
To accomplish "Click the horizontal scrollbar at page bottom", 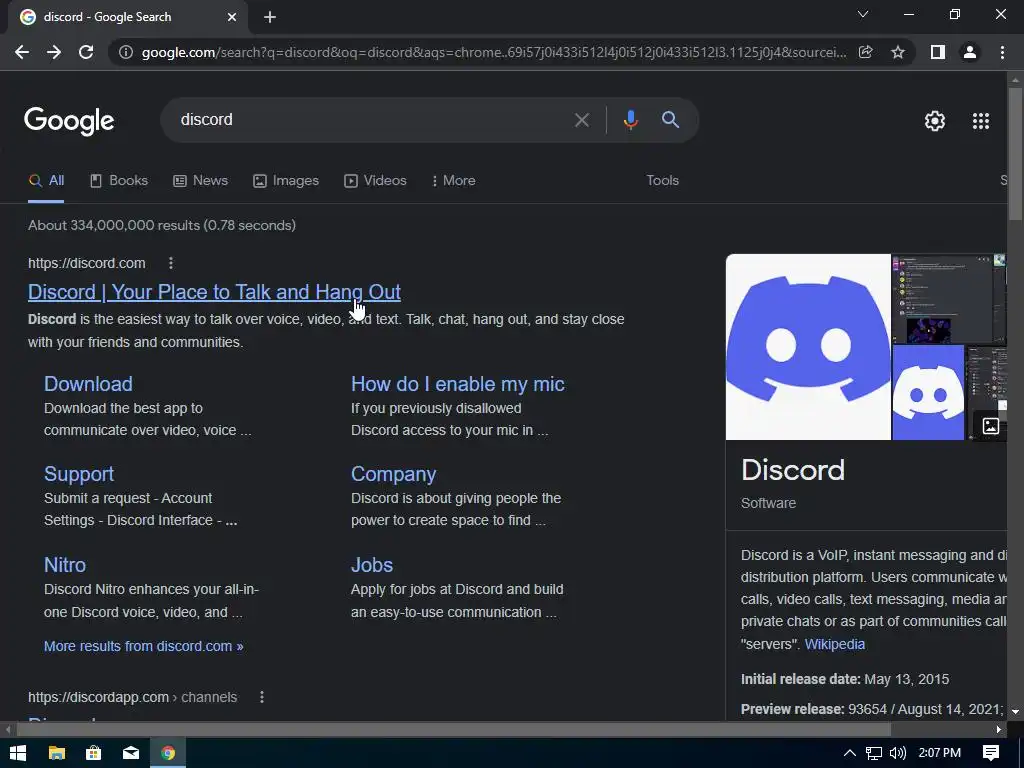I will (454, 729).
